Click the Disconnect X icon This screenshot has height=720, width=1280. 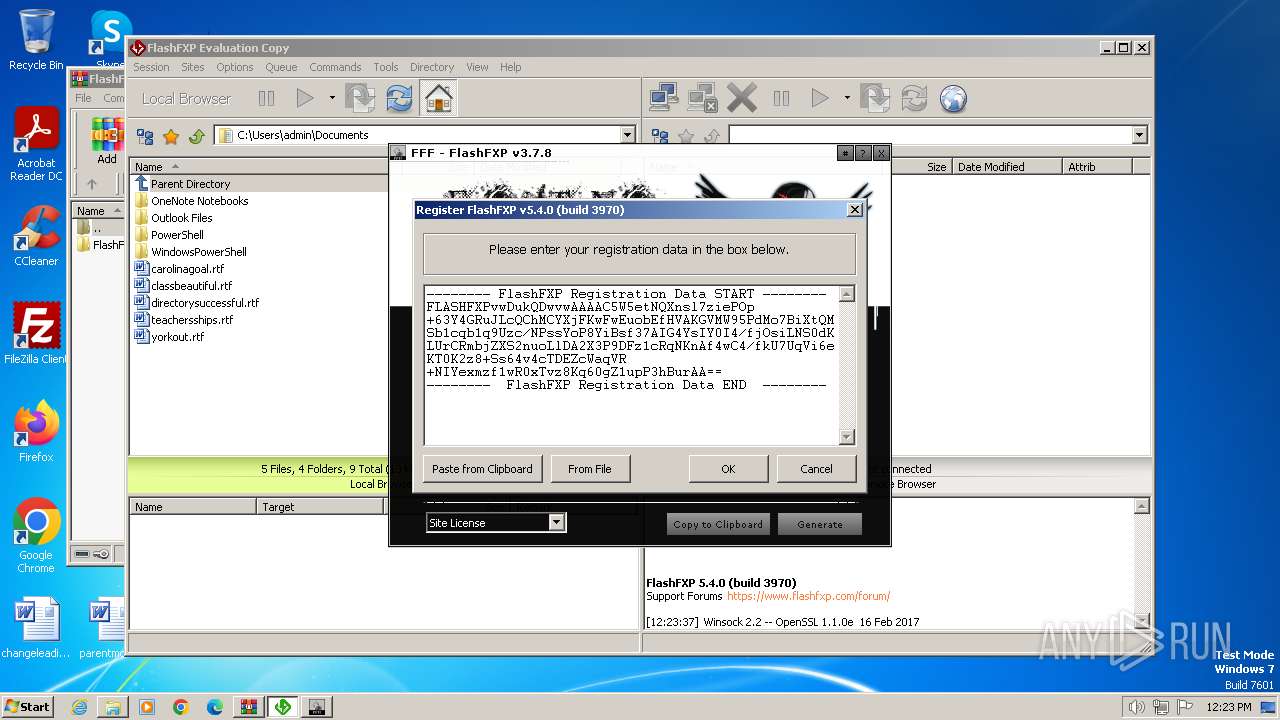point(741,98)
